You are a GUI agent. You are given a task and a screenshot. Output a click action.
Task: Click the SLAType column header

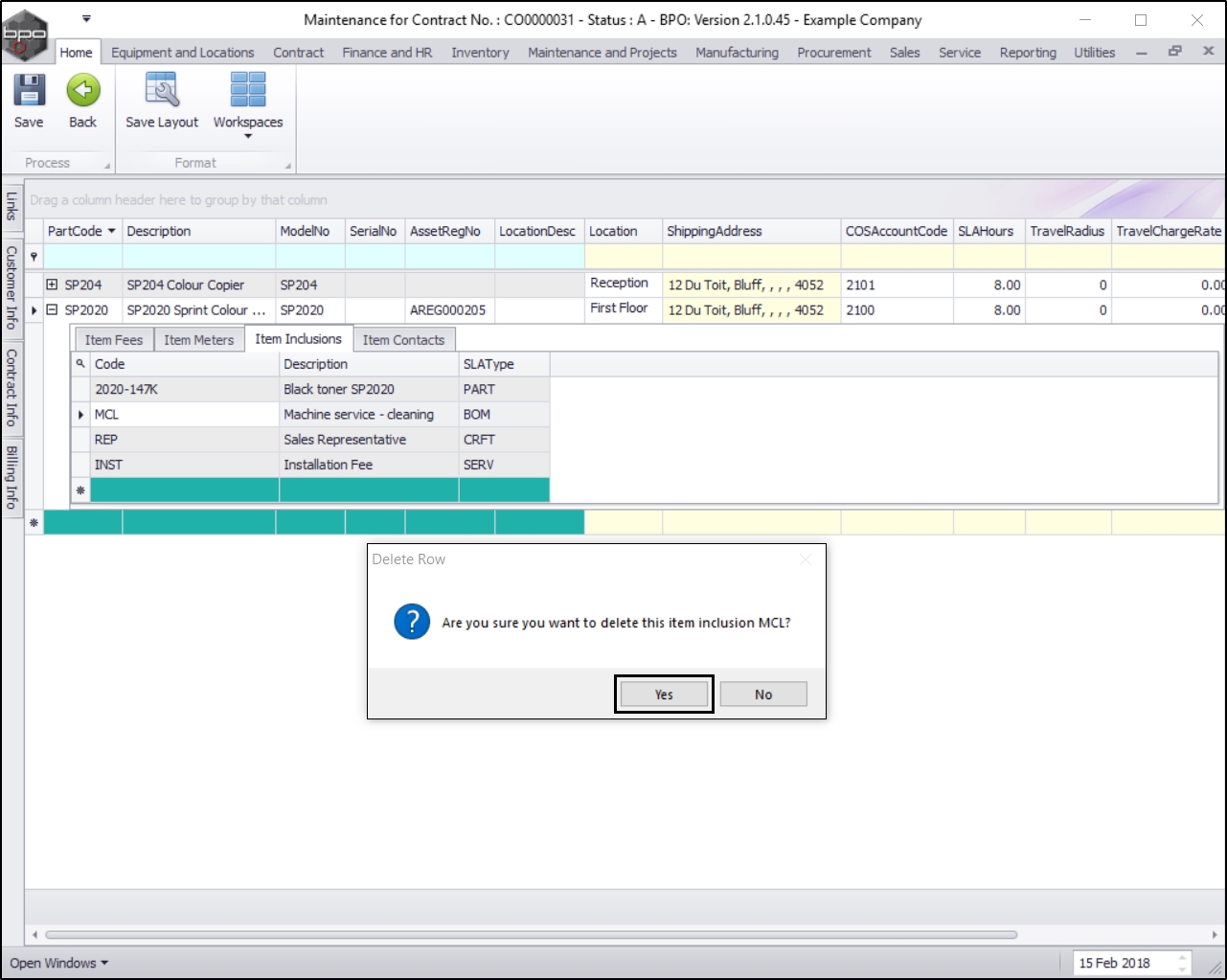[505, 364]
